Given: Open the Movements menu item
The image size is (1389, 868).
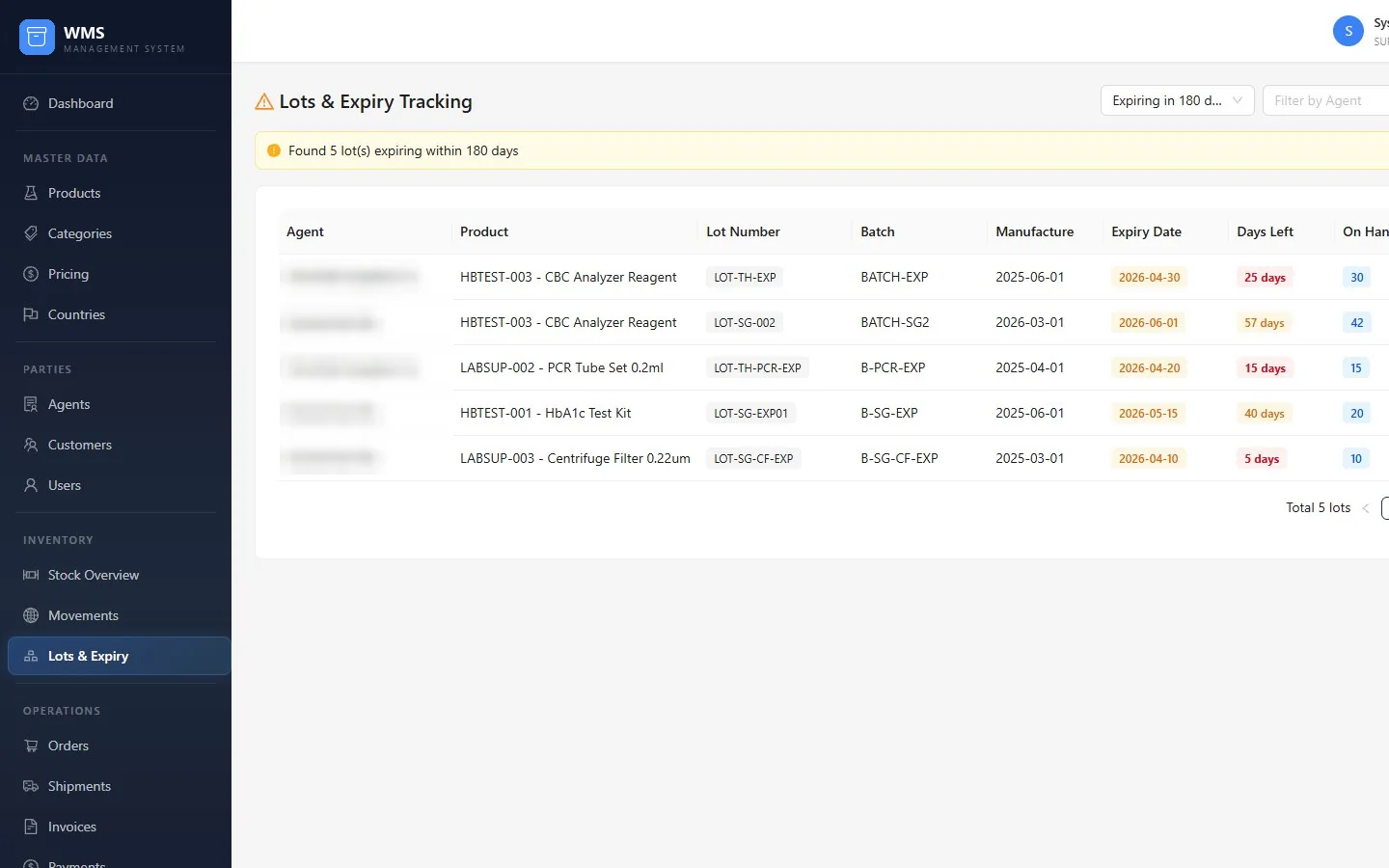Looking at the screenshot, I should click(120, 616).
